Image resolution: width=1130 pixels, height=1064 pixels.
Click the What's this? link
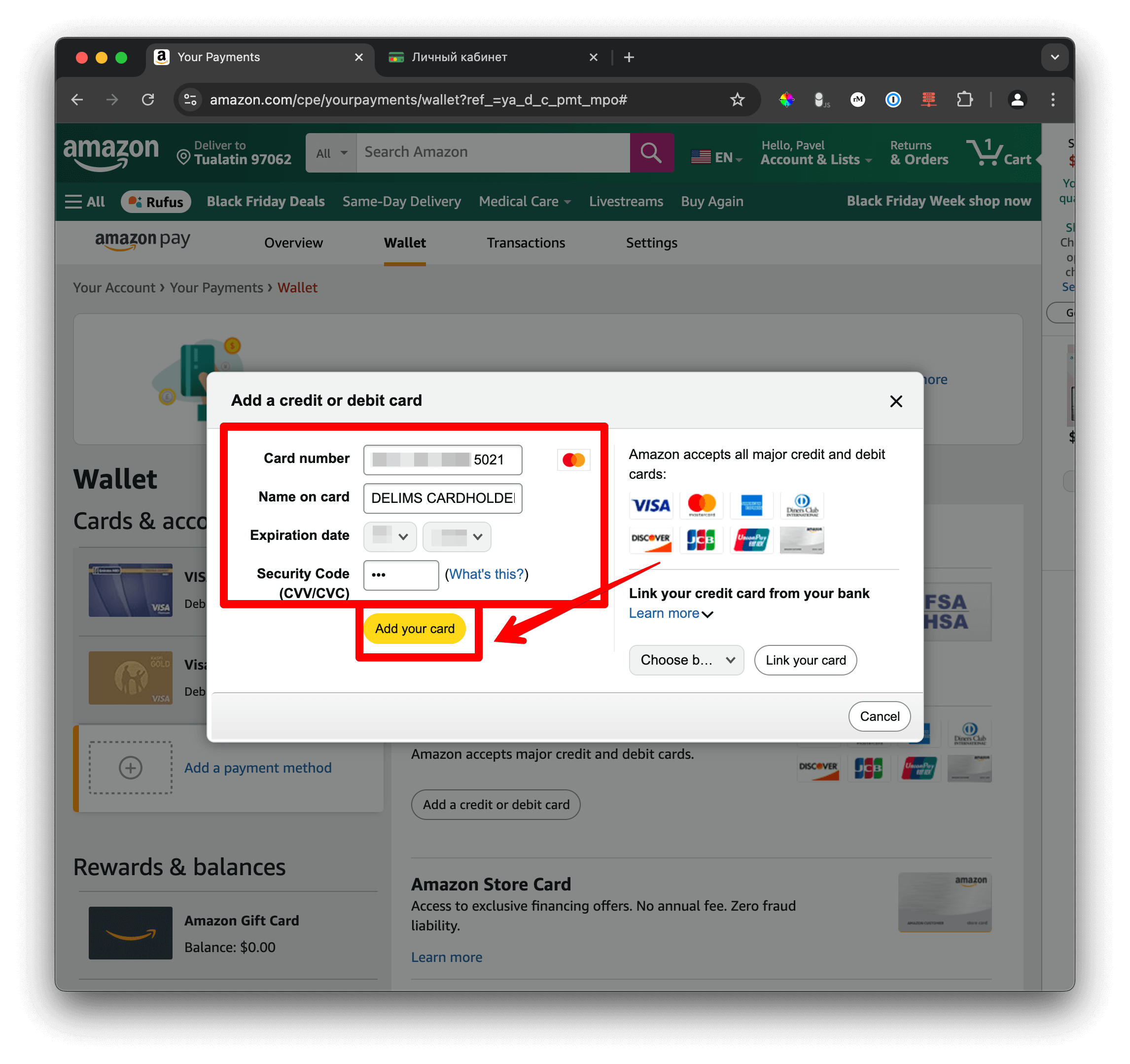pyautogui.click(x=486, y=574)
